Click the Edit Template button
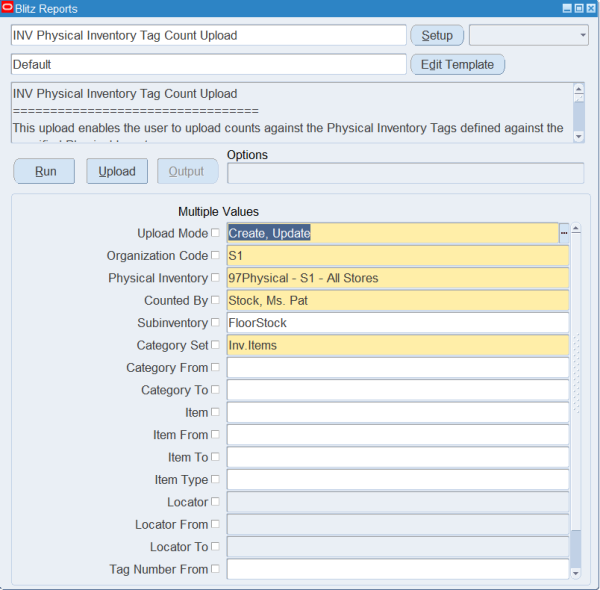This screenshot has height=590, width=600. pos(457,64)
